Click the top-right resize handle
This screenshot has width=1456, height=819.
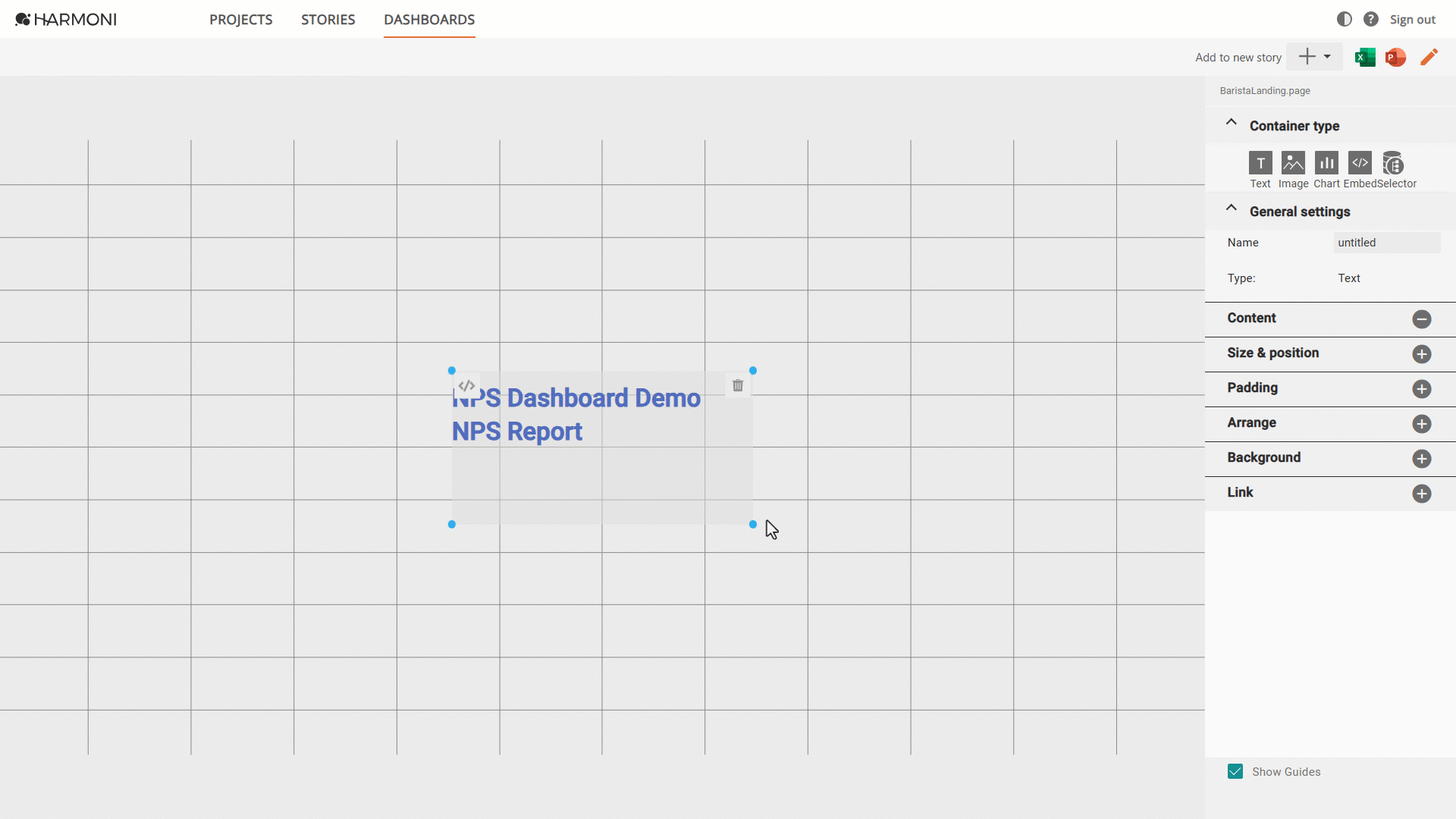753,371
